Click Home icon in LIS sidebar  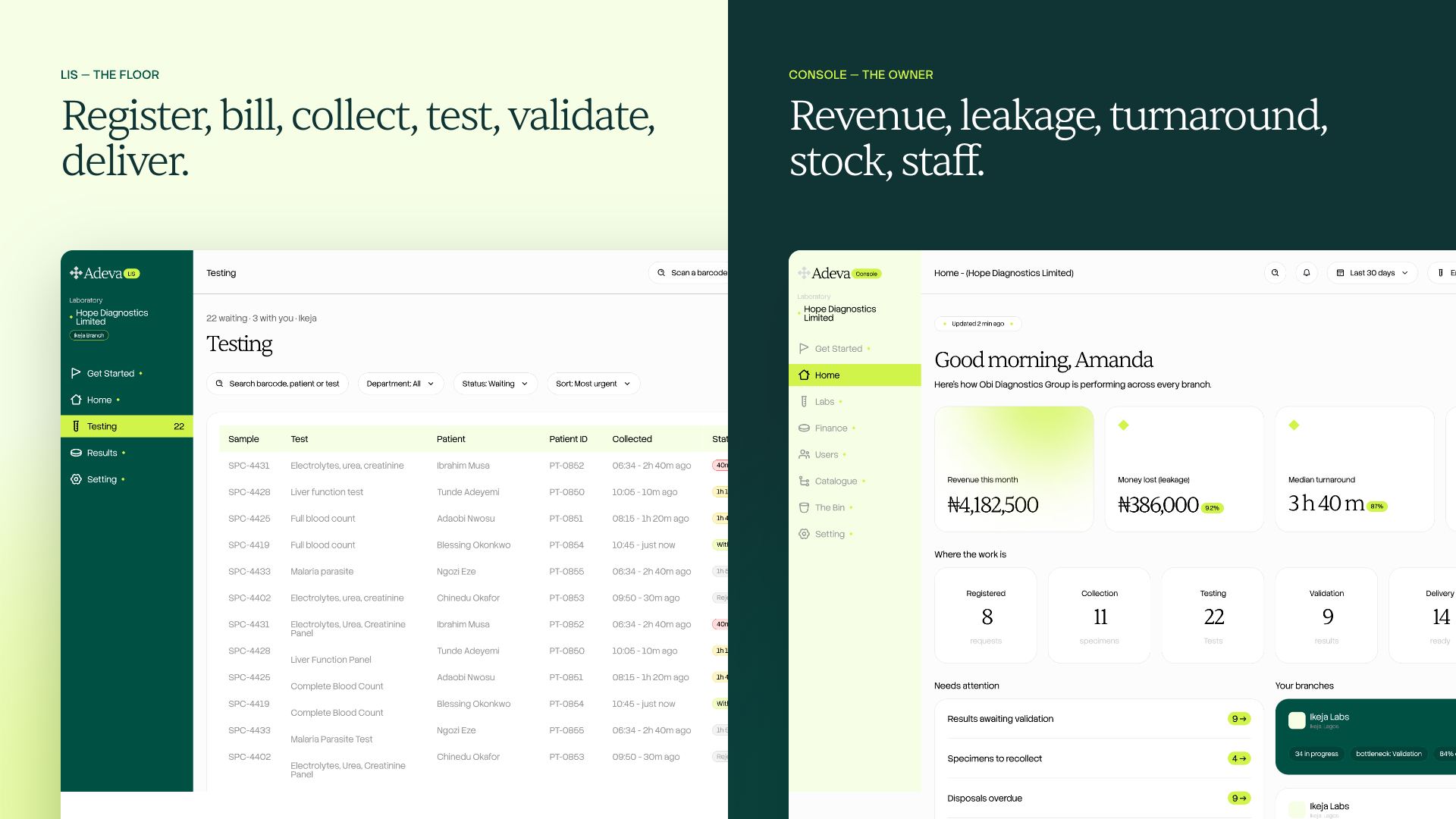point(76,400)
